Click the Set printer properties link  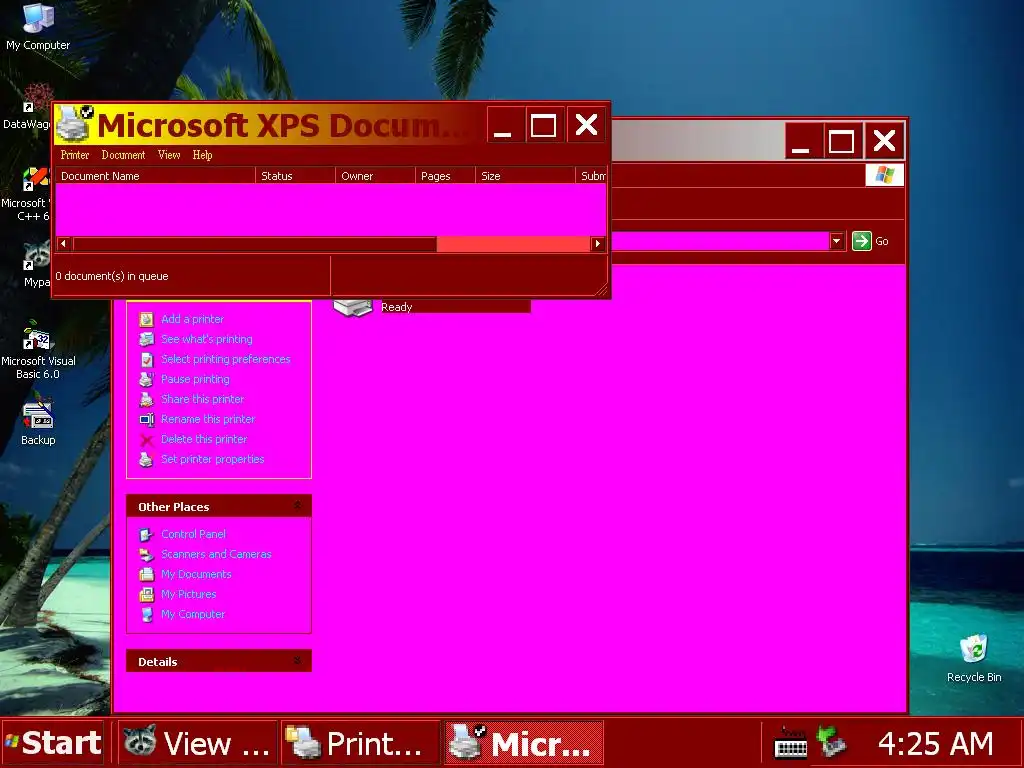pos(213,459)
